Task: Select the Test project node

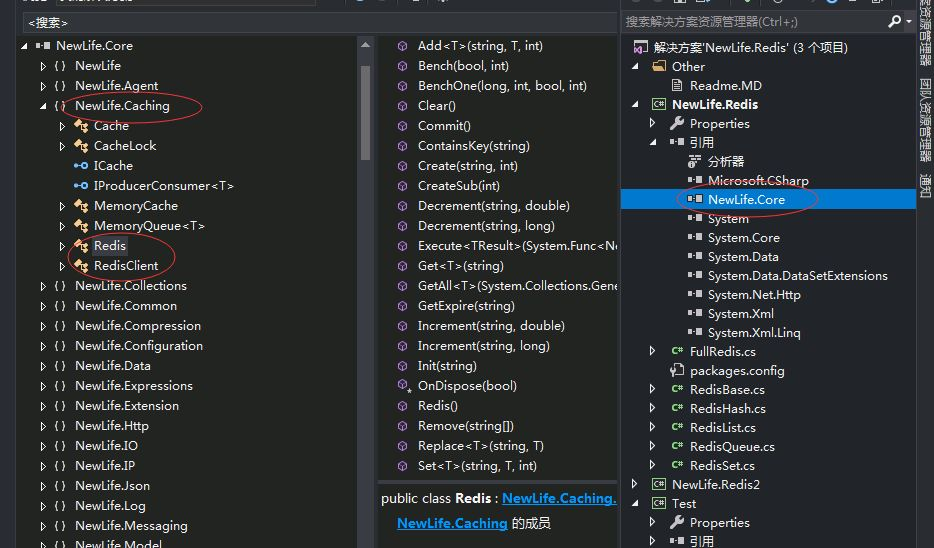Action: tap(684, 503)
